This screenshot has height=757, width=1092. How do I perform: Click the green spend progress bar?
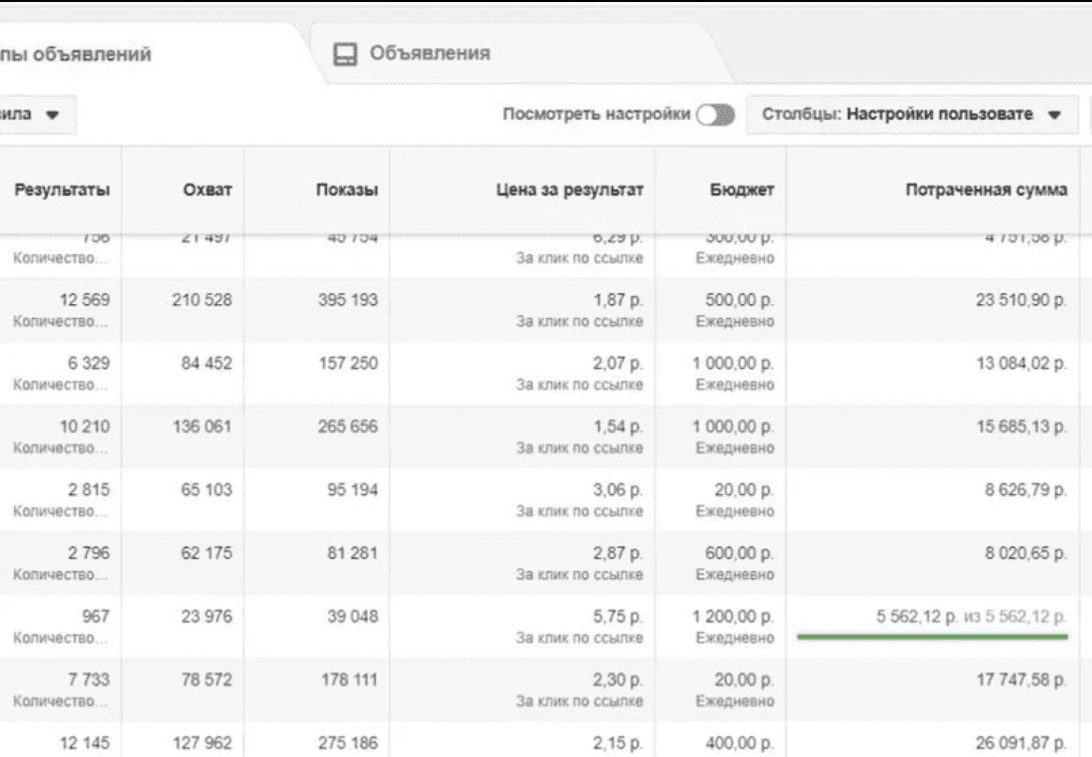tap(932, 636)
